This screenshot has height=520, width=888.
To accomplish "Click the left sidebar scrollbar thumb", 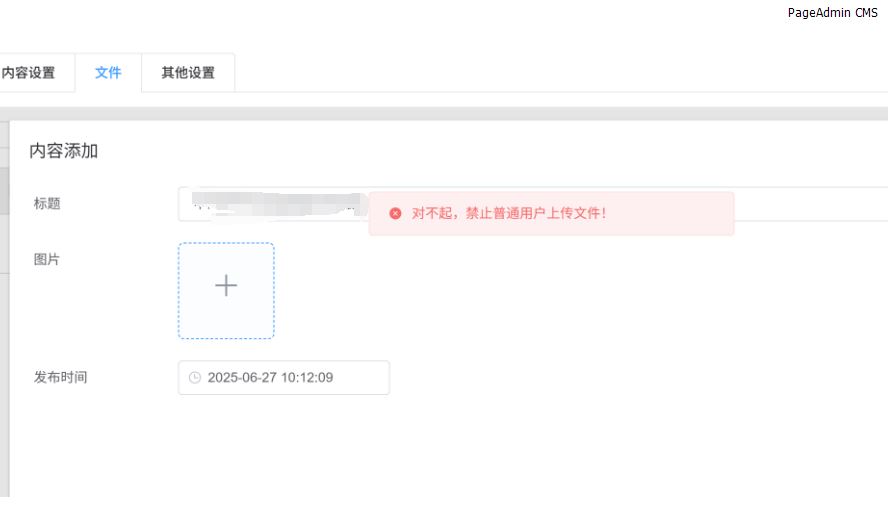I will (x=4, y=190).
